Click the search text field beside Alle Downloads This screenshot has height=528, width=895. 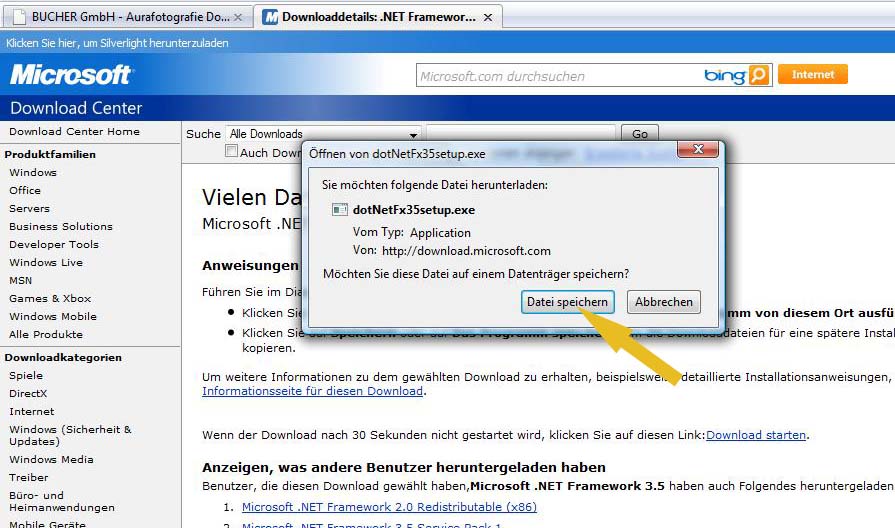(521, 134)
